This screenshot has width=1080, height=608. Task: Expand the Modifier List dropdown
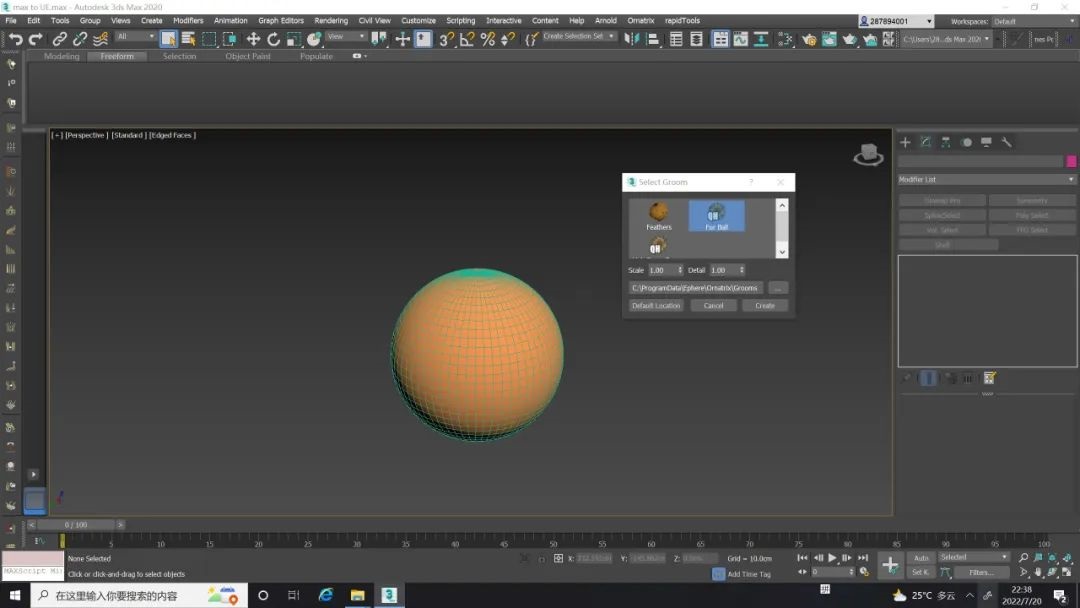pyautogui.click(x=986, y=180)
